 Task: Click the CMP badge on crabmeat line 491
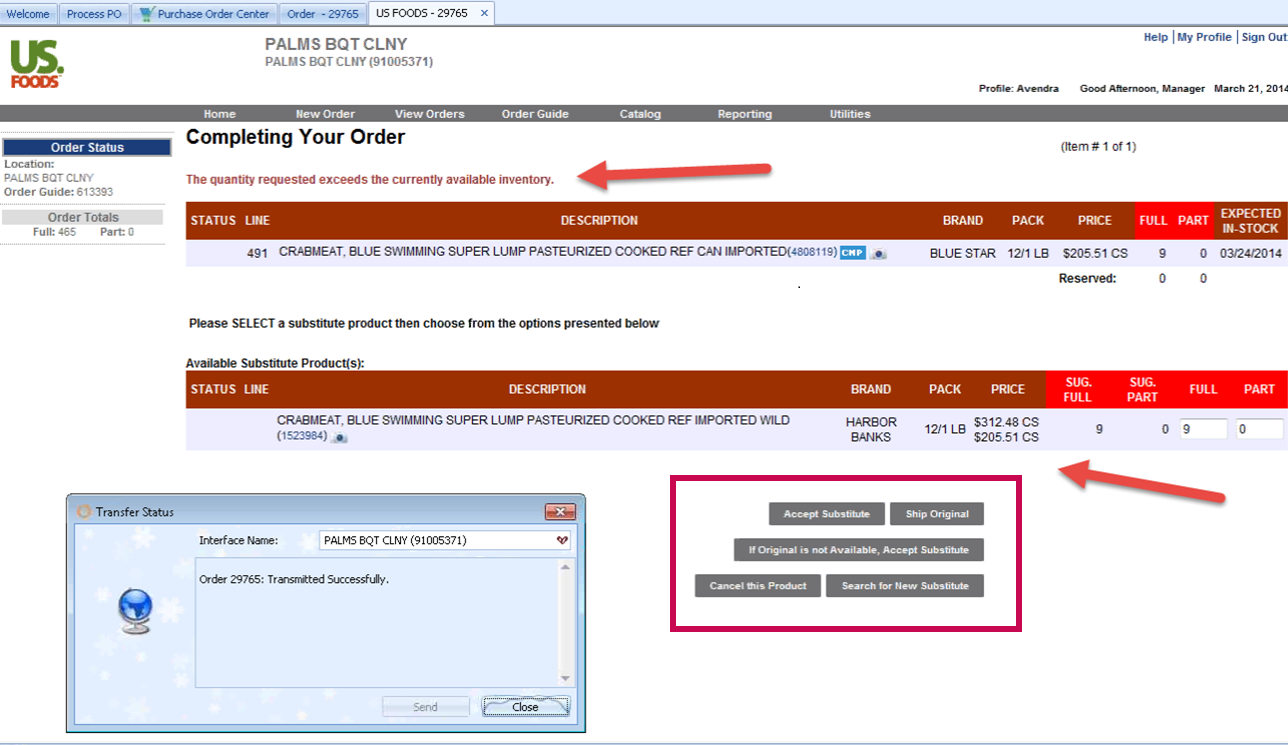(852, 253)
